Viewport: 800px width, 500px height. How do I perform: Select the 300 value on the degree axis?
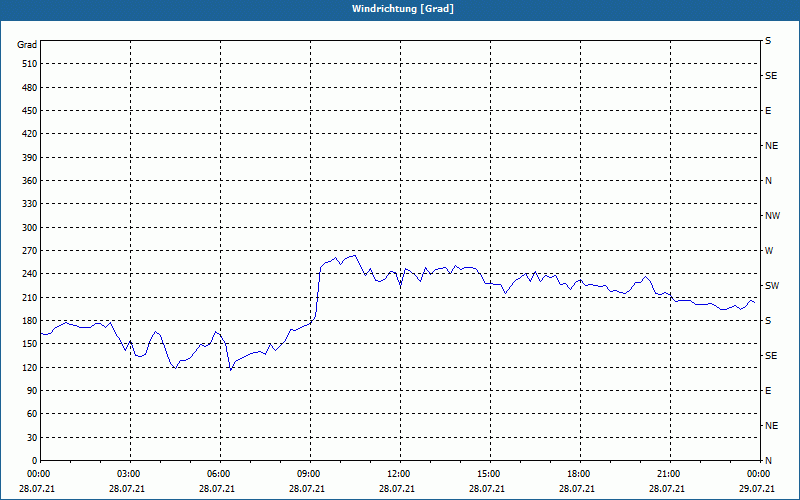click(30, 228)
